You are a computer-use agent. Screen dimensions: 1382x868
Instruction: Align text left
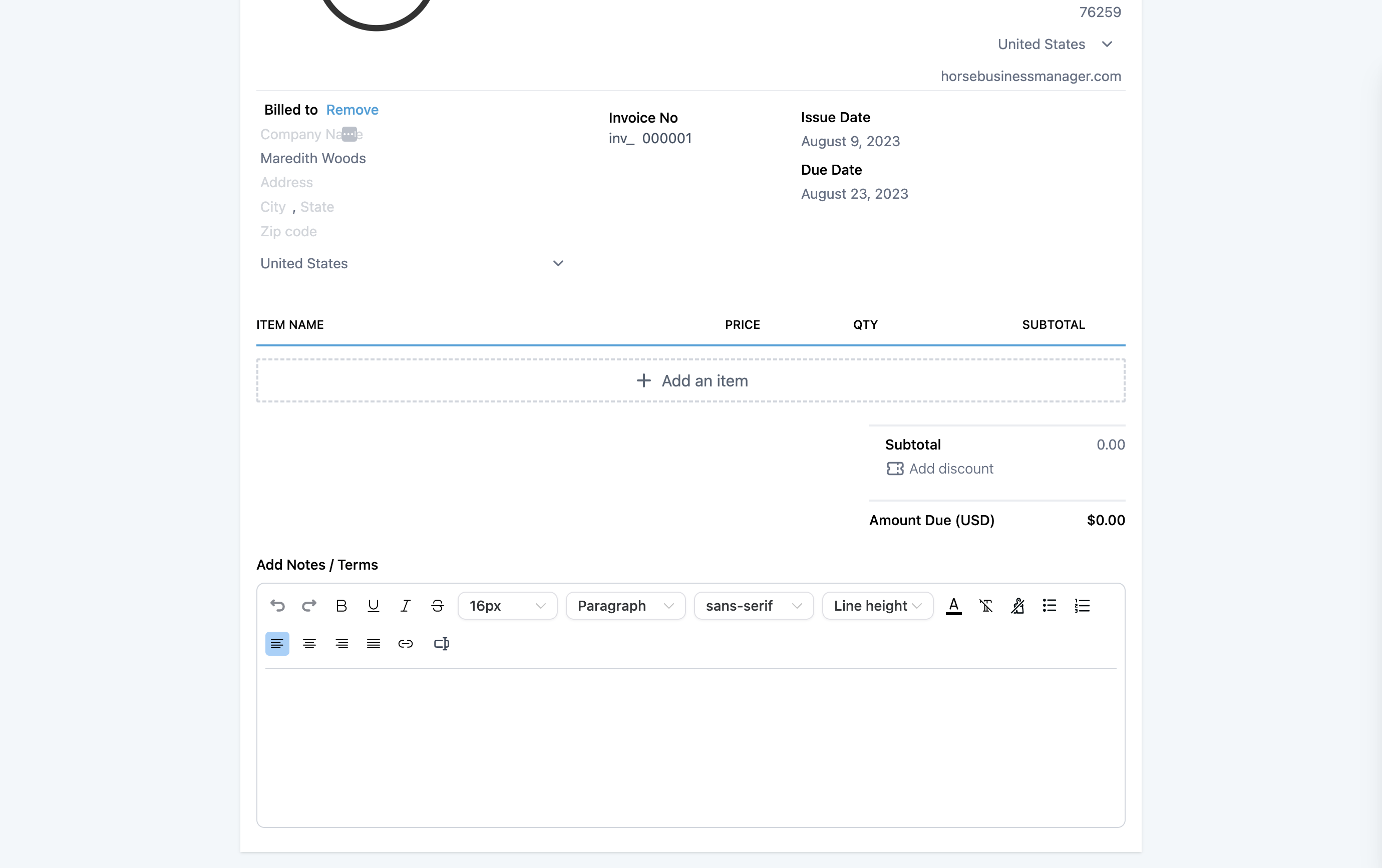point(277,643)
